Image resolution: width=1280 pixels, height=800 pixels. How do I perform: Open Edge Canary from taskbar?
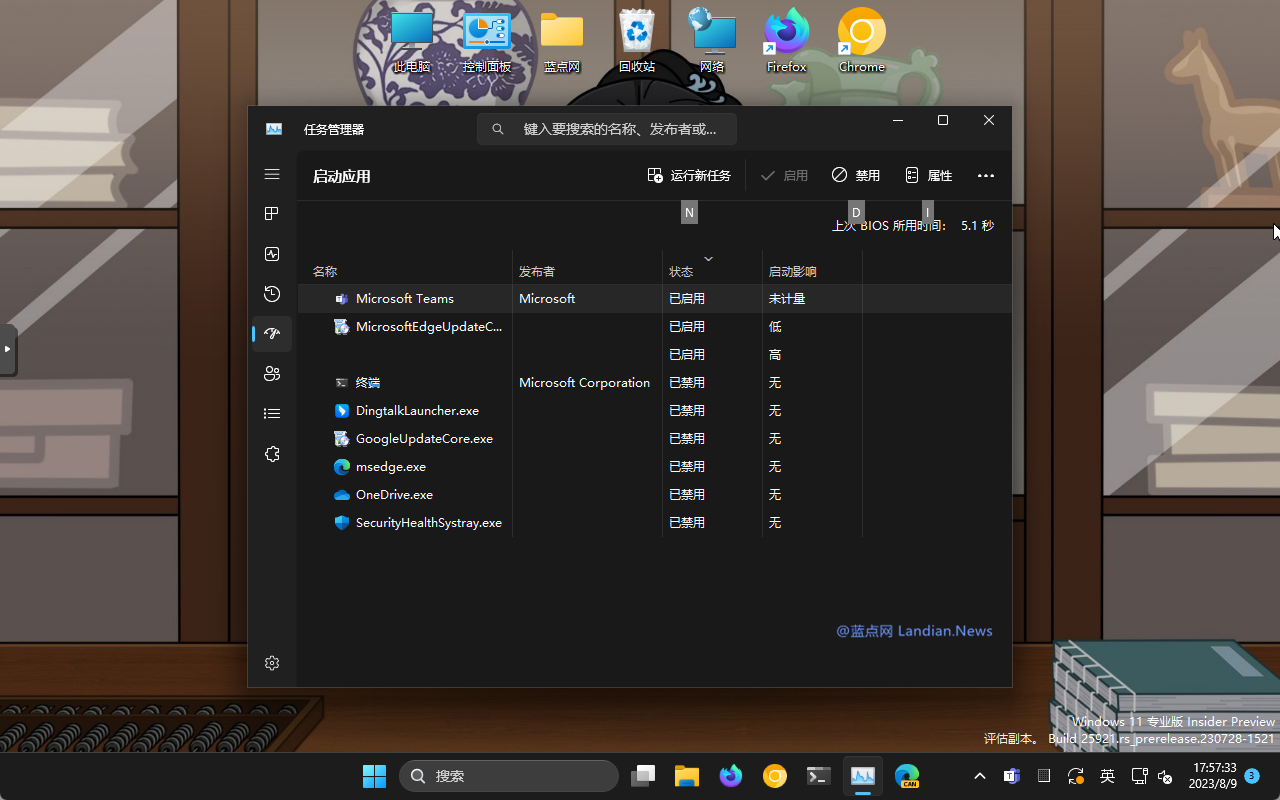click(907, 776)
